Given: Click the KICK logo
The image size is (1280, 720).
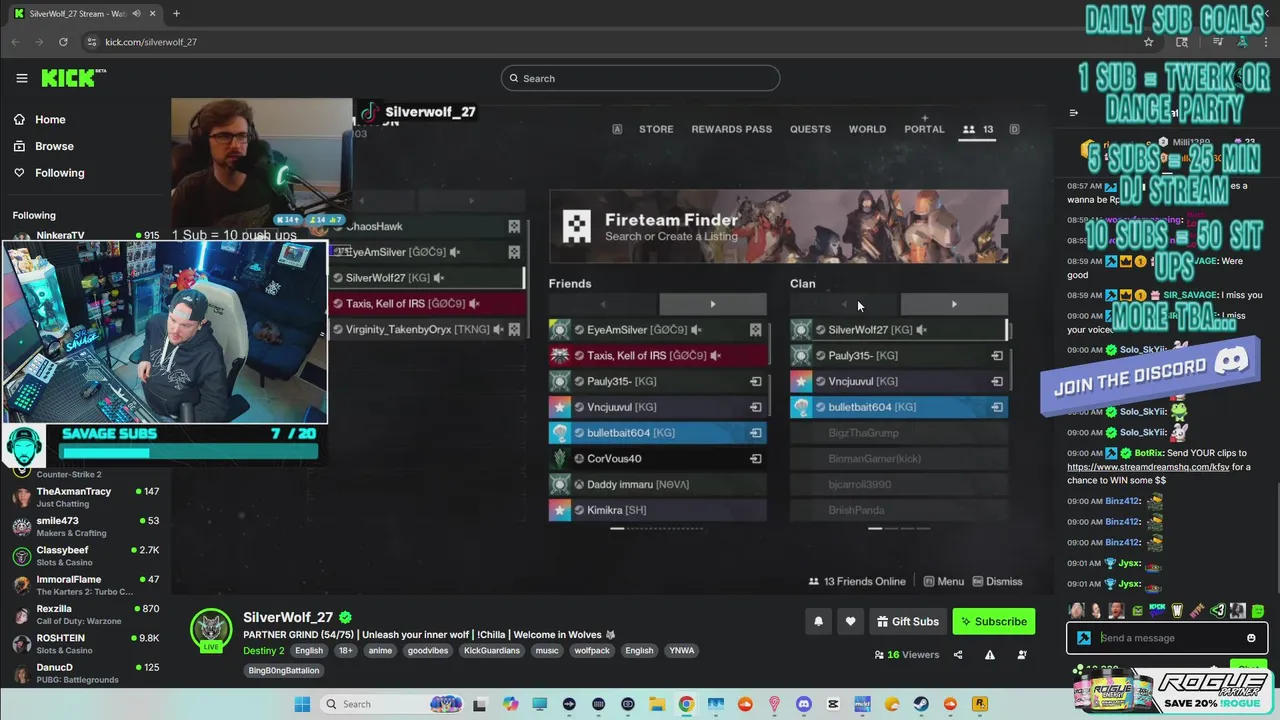Looking at the screenshot, I should pos(73,78).
